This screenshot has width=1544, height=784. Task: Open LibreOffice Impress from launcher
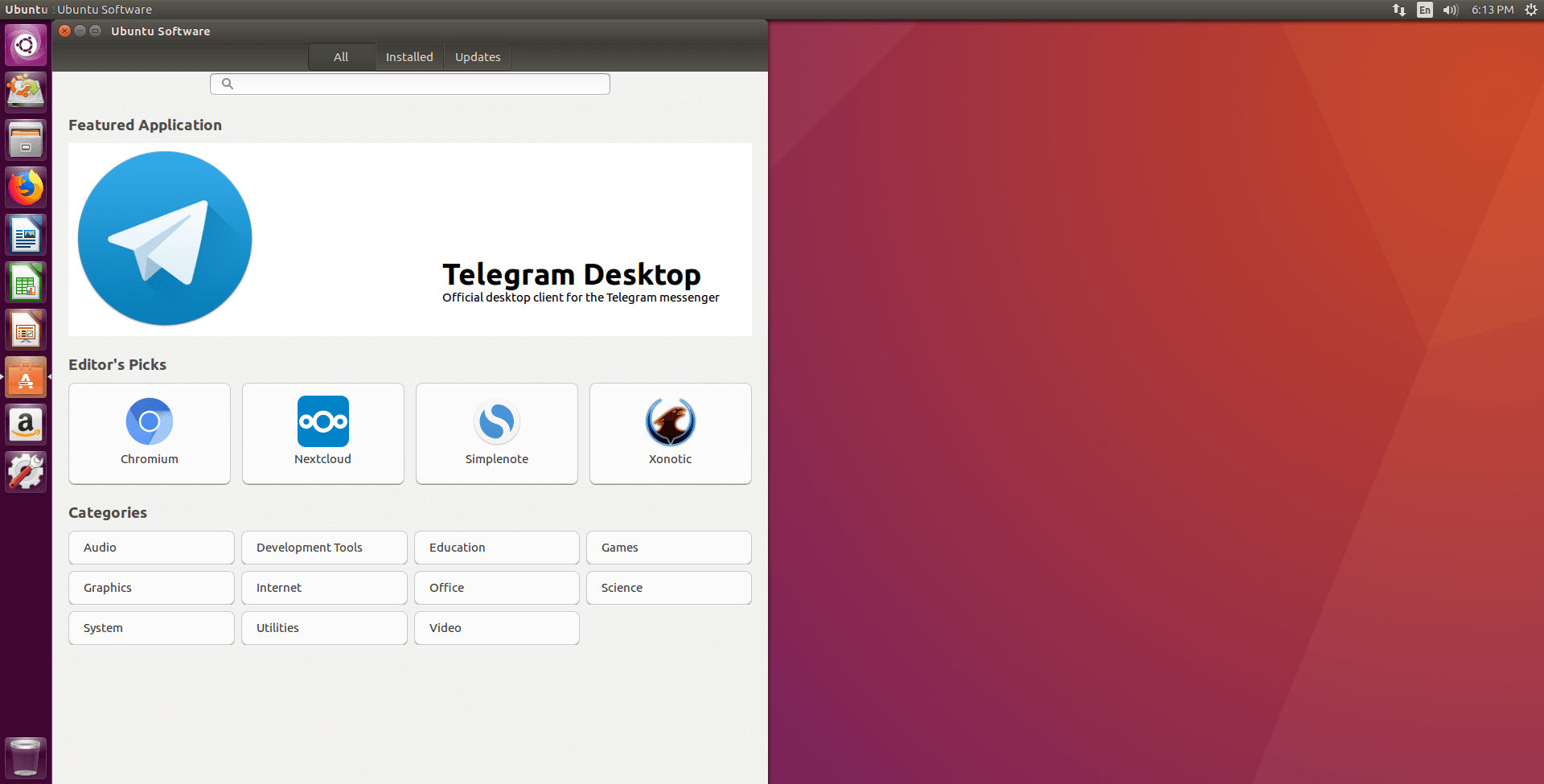[26, 330]
